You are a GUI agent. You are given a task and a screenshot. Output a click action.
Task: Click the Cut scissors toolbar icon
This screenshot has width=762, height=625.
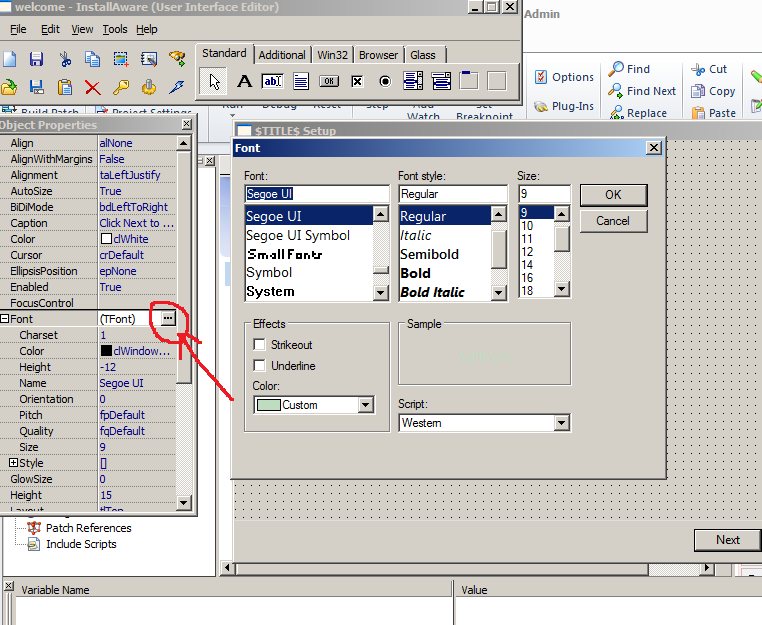tap(65, 59)
